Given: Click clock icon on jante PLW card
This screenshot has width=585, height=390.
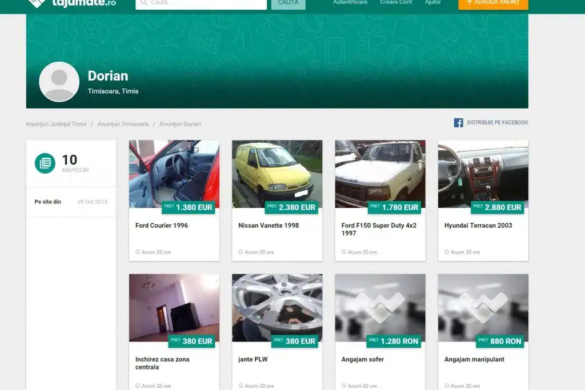Looking at the screenshot, I should click(241, 386).
